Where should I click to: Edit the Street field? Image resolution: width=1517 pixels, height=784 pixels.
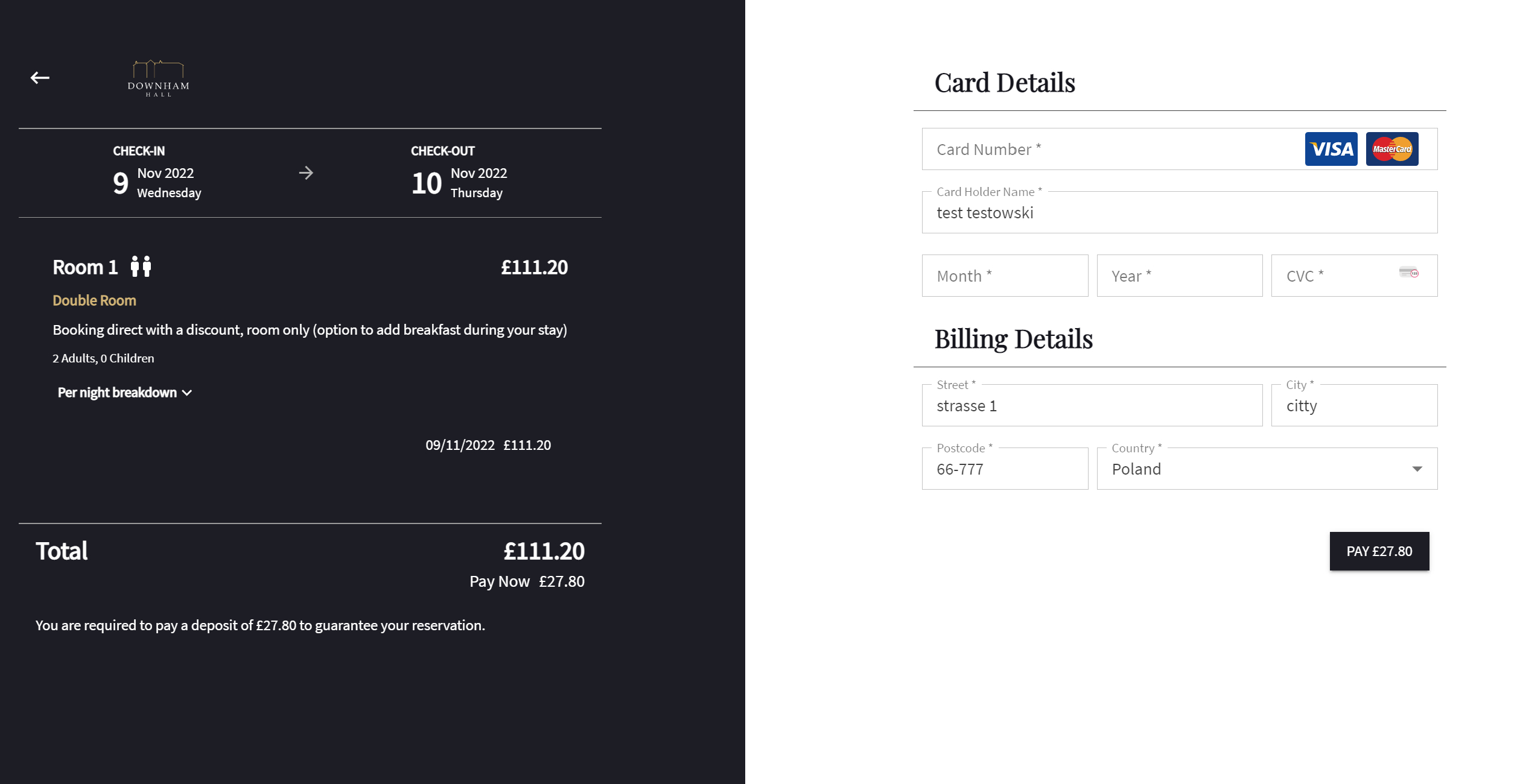click(x=1092, y=406)
